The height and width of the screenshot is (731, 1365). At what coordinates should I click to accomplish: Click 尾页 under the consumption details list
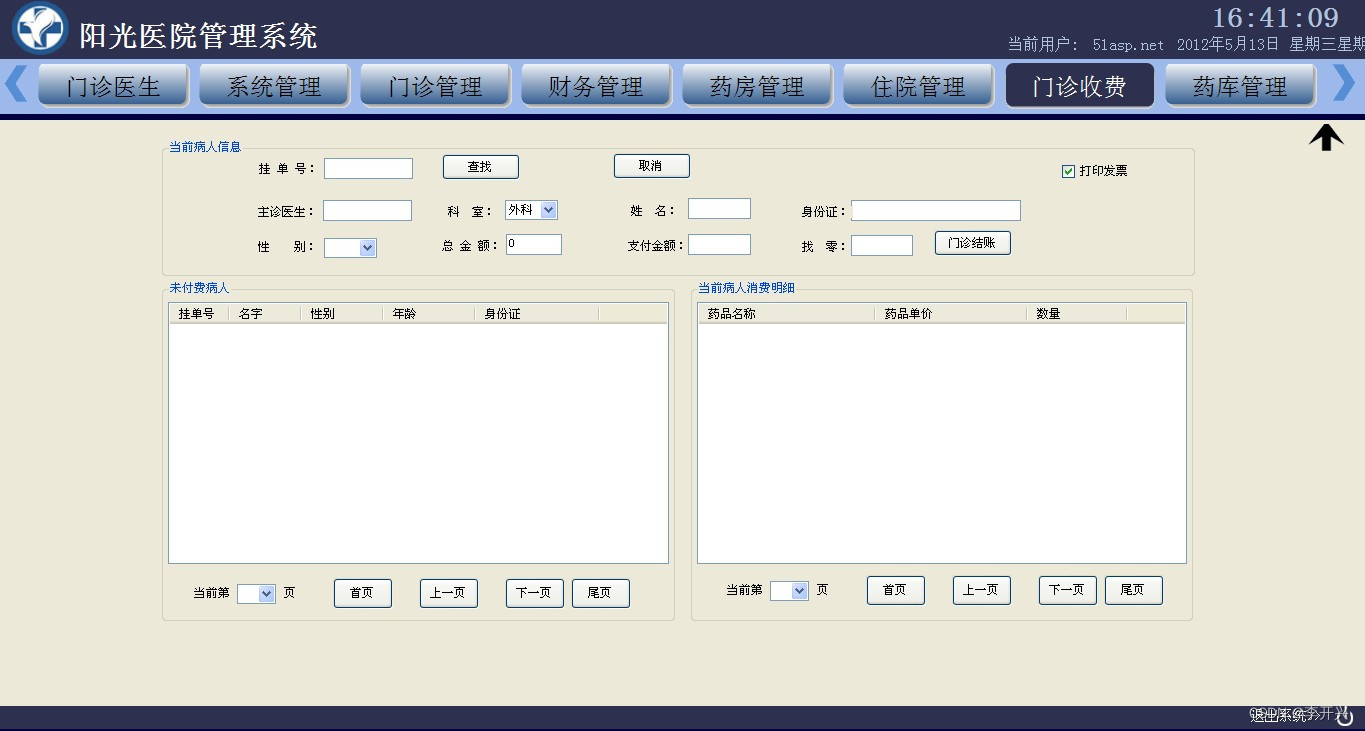pyautogui.click(x=1133, y=590)
